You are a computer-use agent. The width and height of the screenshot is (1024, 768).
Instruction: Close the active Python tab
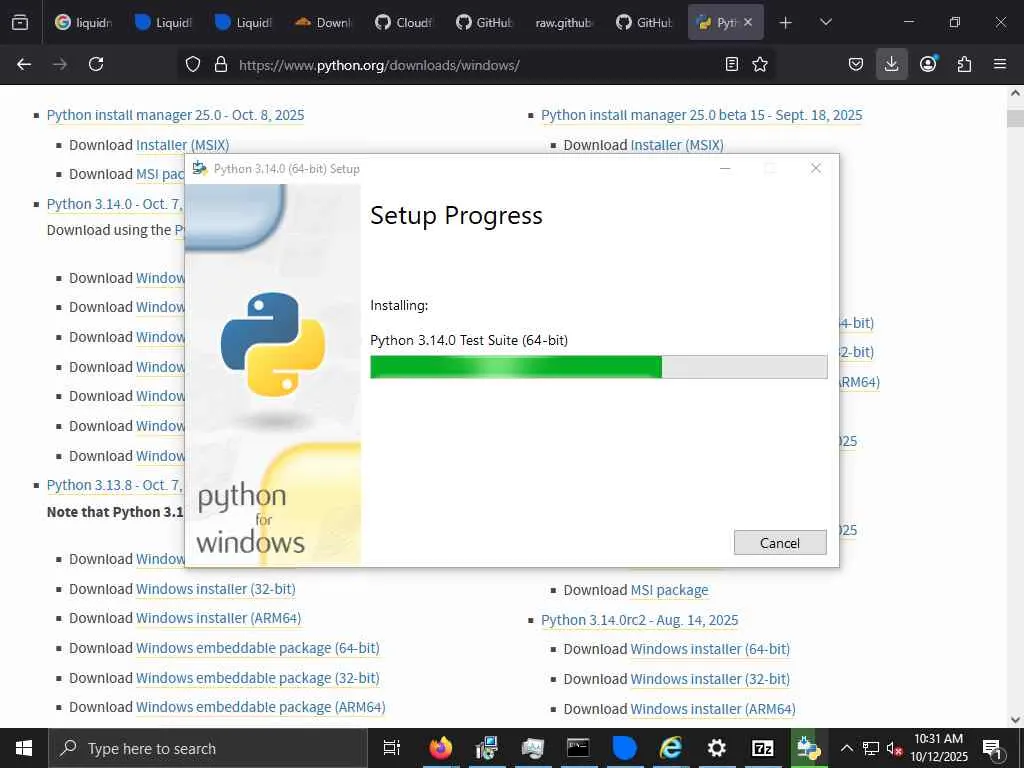click(x=748, y=22)
